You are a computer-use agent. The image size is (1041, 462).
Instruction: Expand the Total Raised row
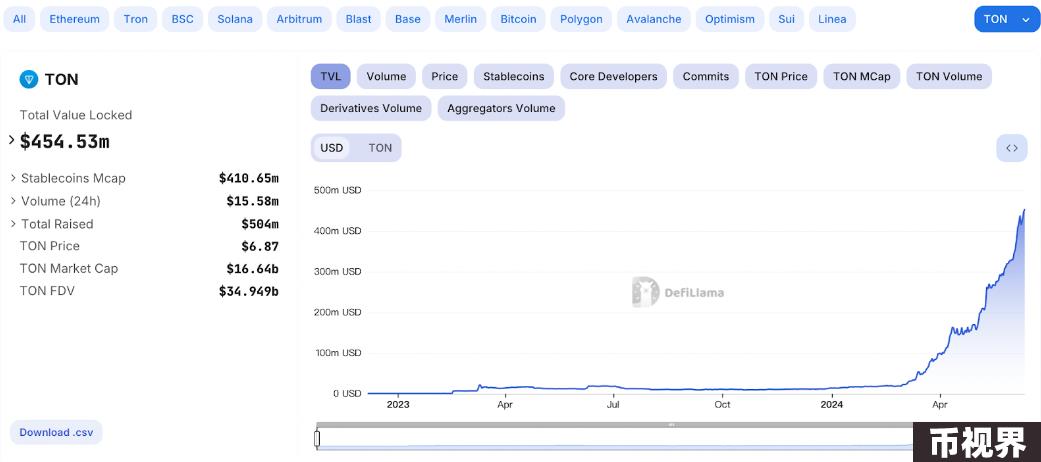[13, 224]
